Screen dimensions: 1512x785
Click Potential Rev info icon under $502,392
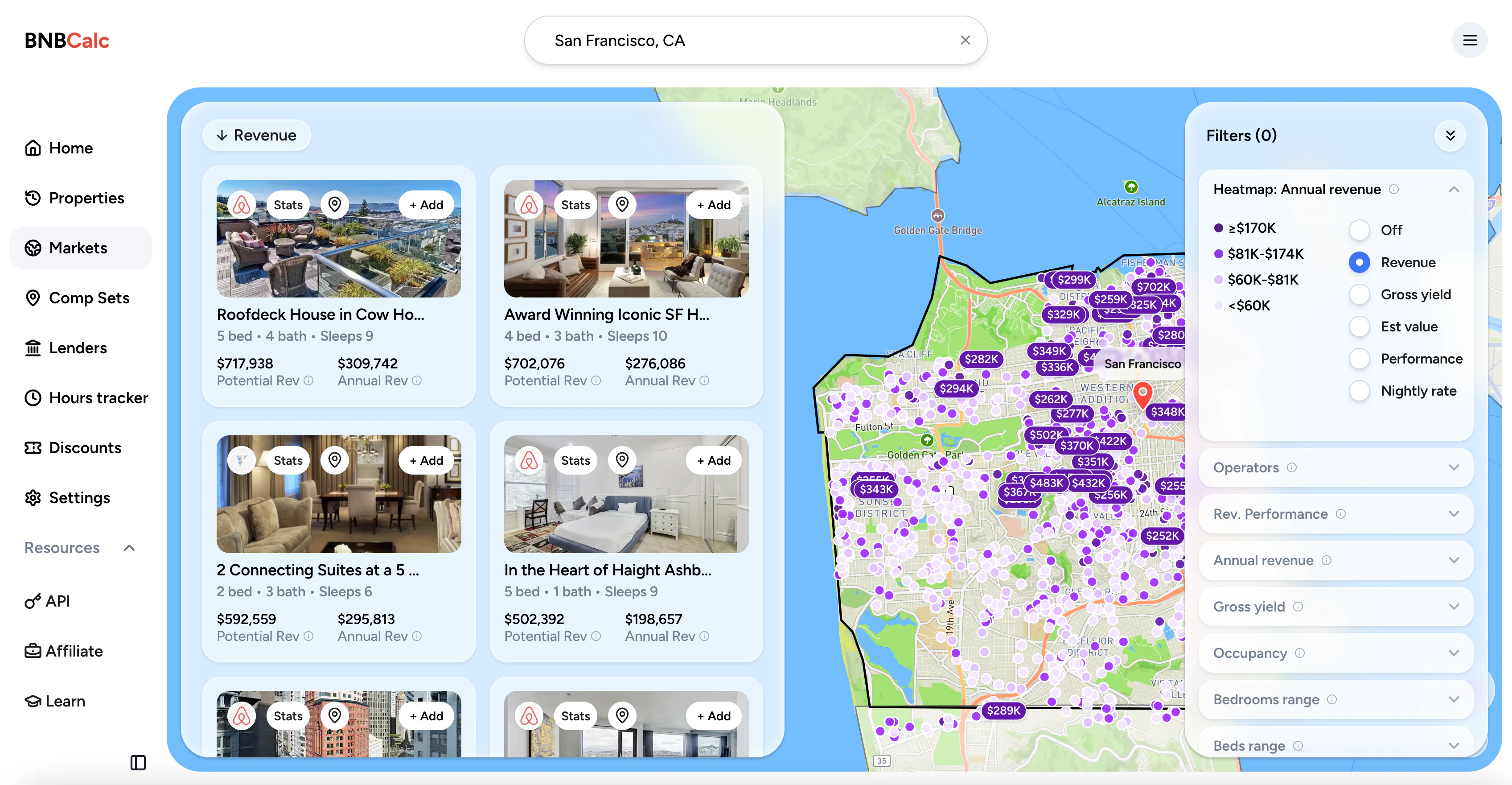coord(596,636)
